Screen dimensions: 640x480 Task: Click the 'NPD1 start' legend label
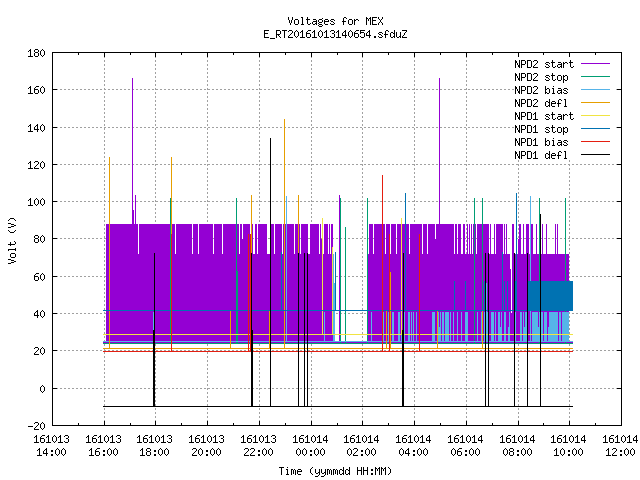pyautogui.click(x=544, y=116)
